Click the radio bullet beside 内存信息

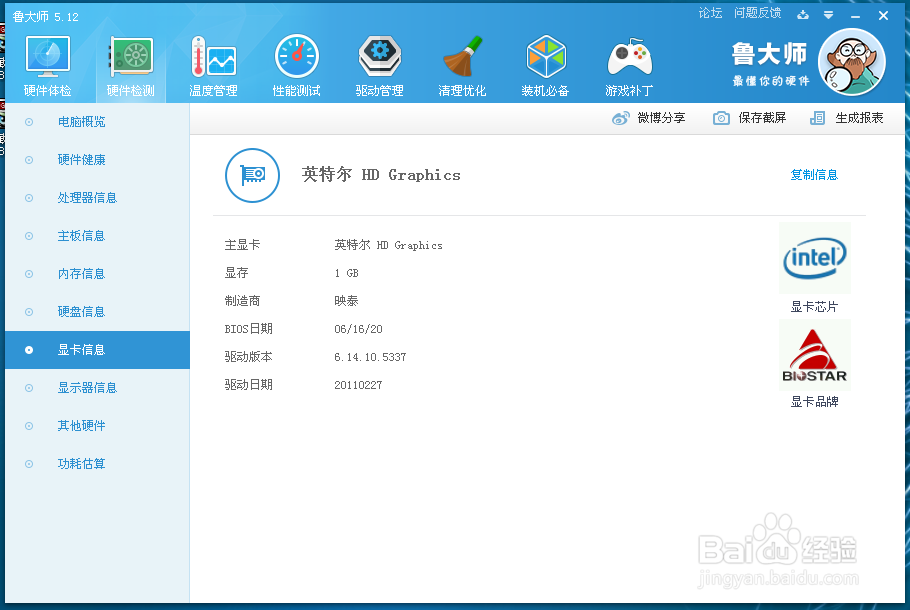click(x=29, y=274)
